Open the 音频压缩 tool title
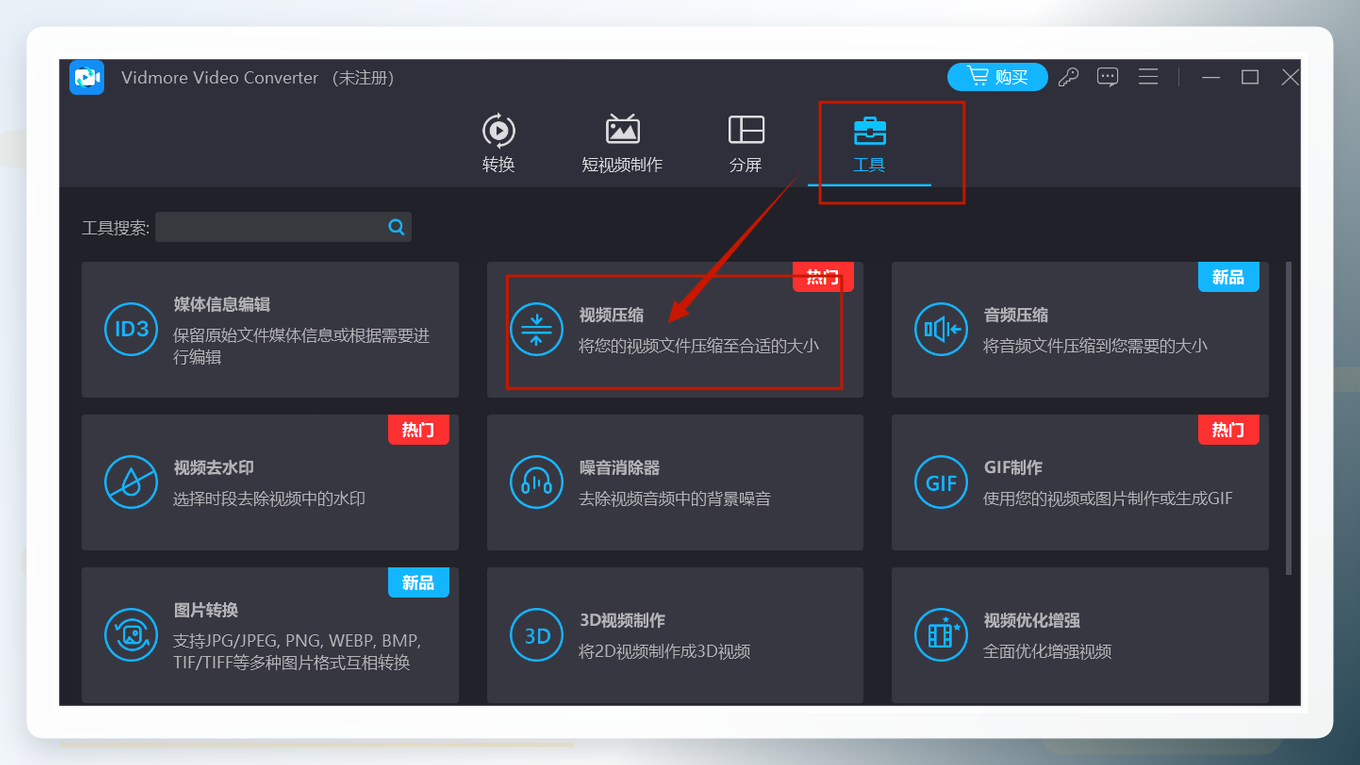This screenshot has width=1360, height=765. (x=1016, y=315)
